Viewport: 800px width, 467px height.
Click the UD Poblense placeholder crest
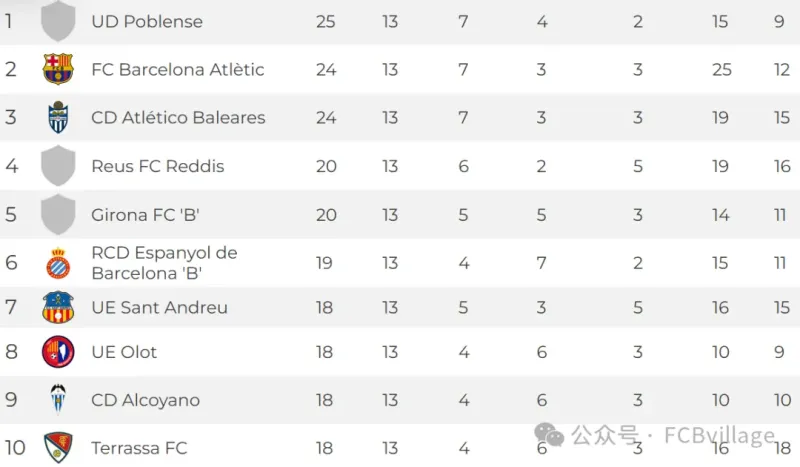coord(58,21)
